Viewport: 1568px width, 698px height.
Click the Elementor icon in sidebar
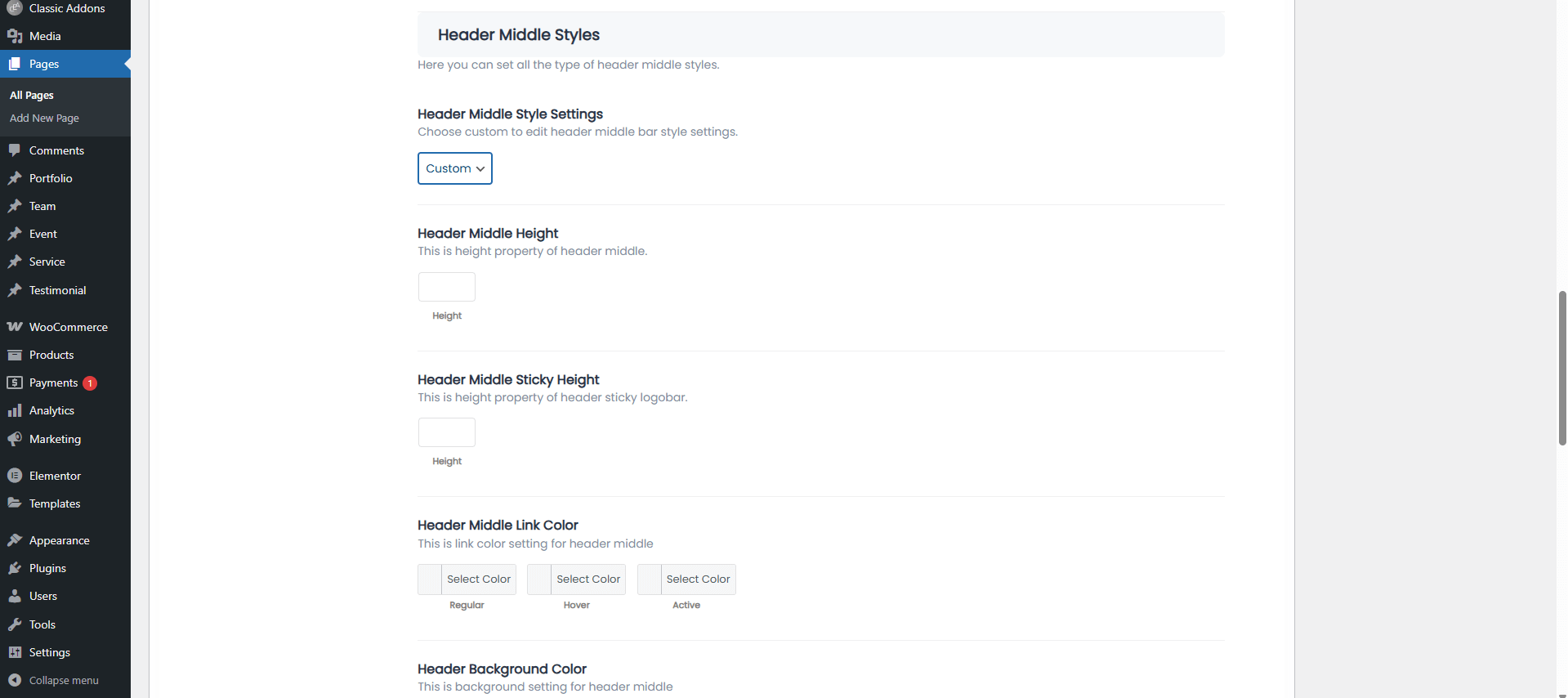point(15,476)
